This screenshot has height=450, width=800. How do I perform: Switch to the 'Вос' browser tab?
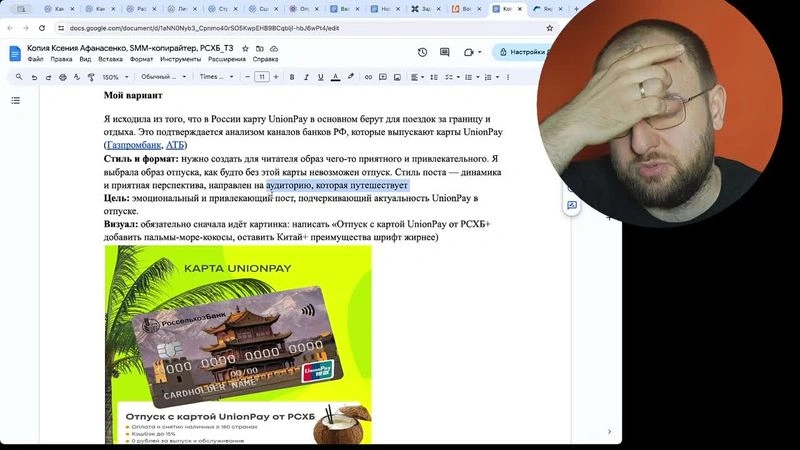pos(466,9)
